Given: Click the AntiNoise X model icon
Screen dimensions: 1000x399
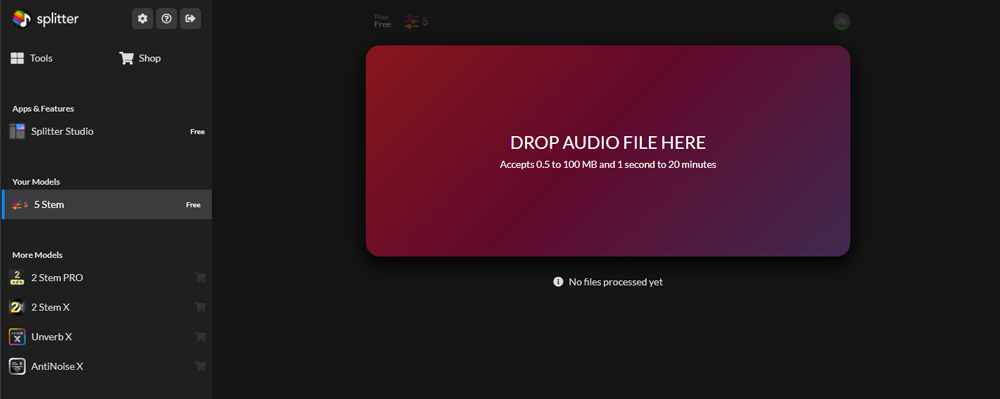Looking at the screenshot, I should (x=17, y=366).
